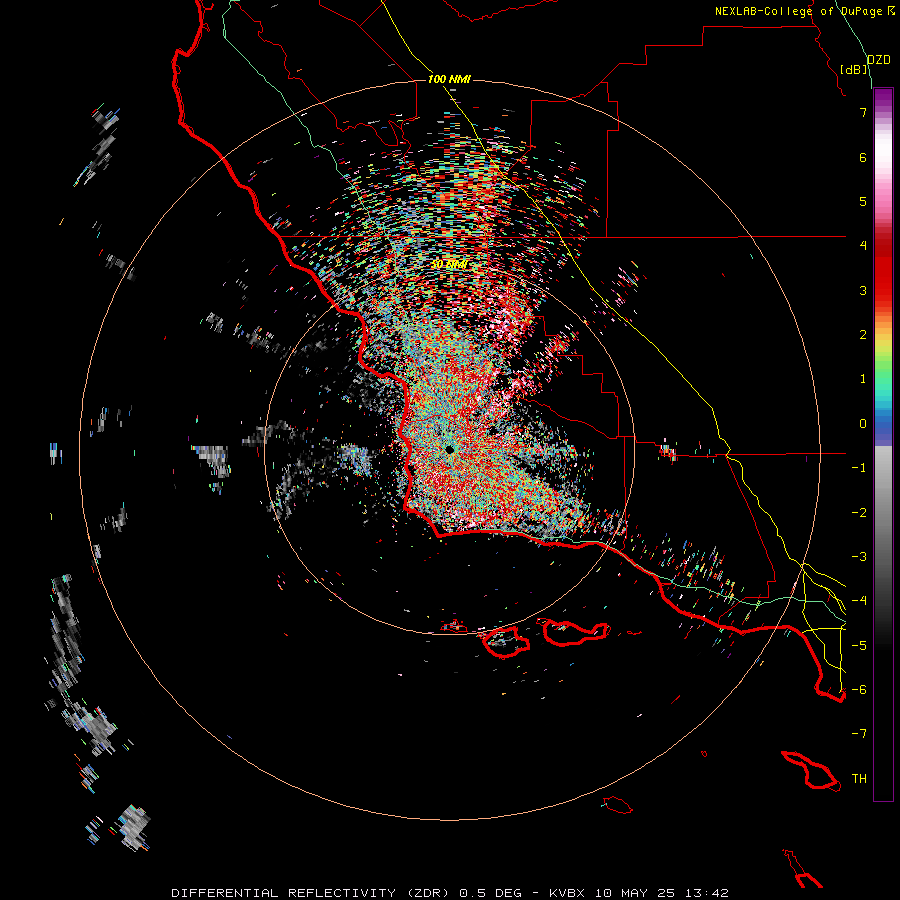Click the 7 label on the color scale

pos(863,112)
